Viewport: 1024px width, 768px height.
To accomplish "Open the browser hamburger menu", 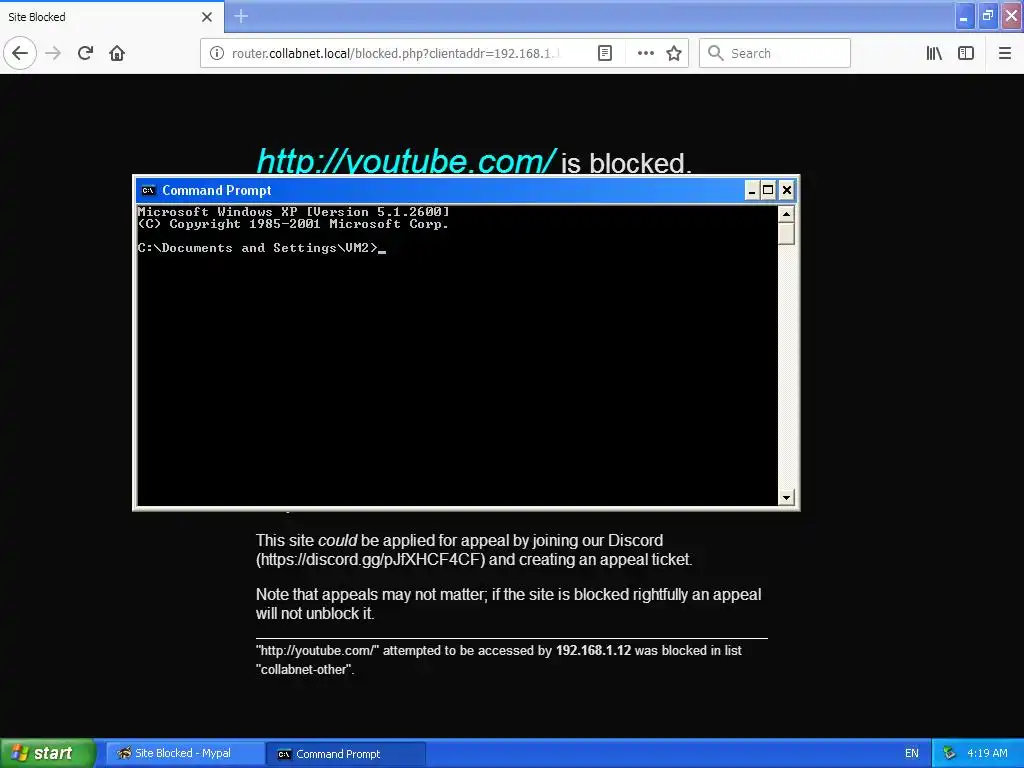I will [1004, 53].
